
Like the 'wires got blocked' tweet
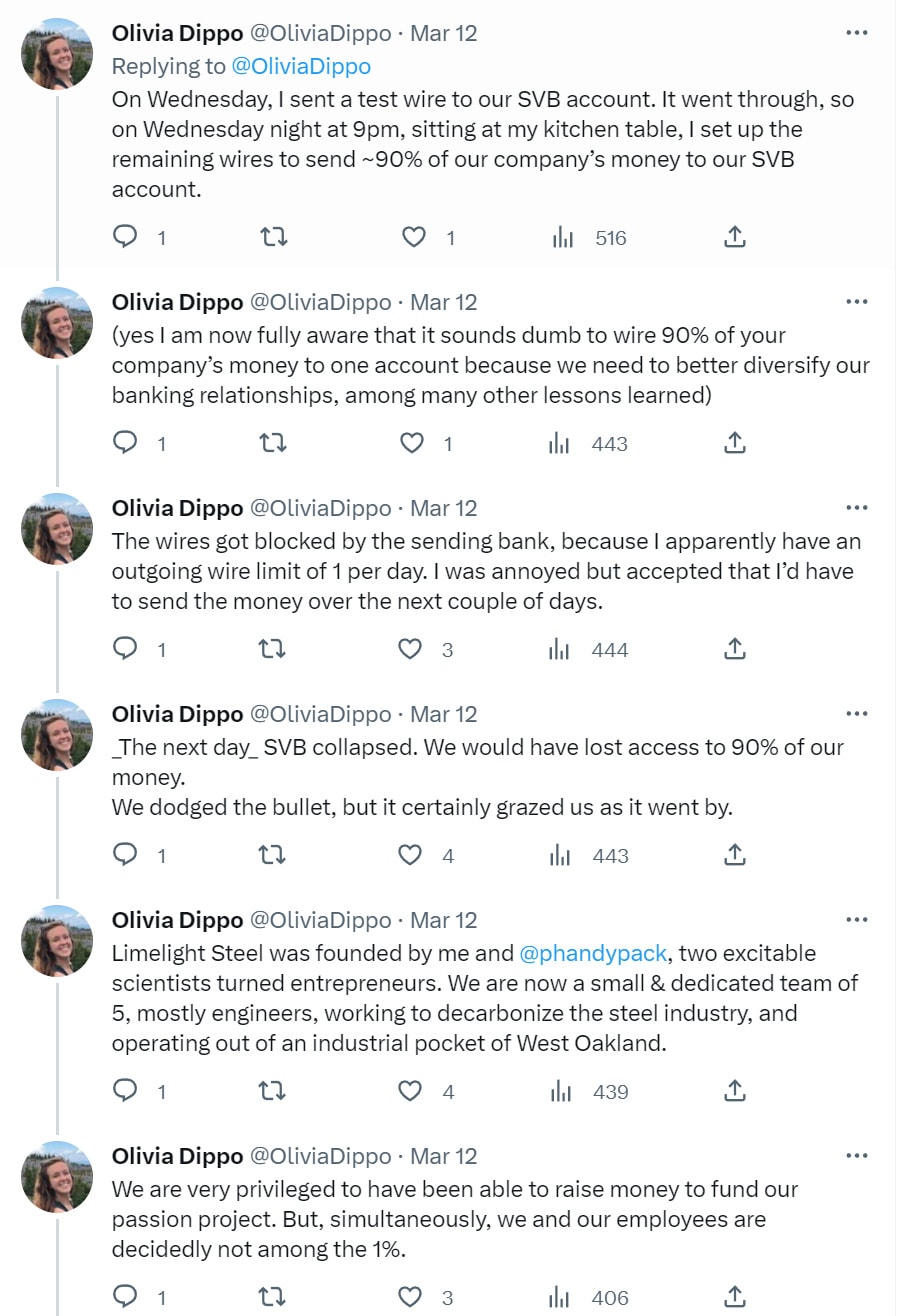point(411,649)
